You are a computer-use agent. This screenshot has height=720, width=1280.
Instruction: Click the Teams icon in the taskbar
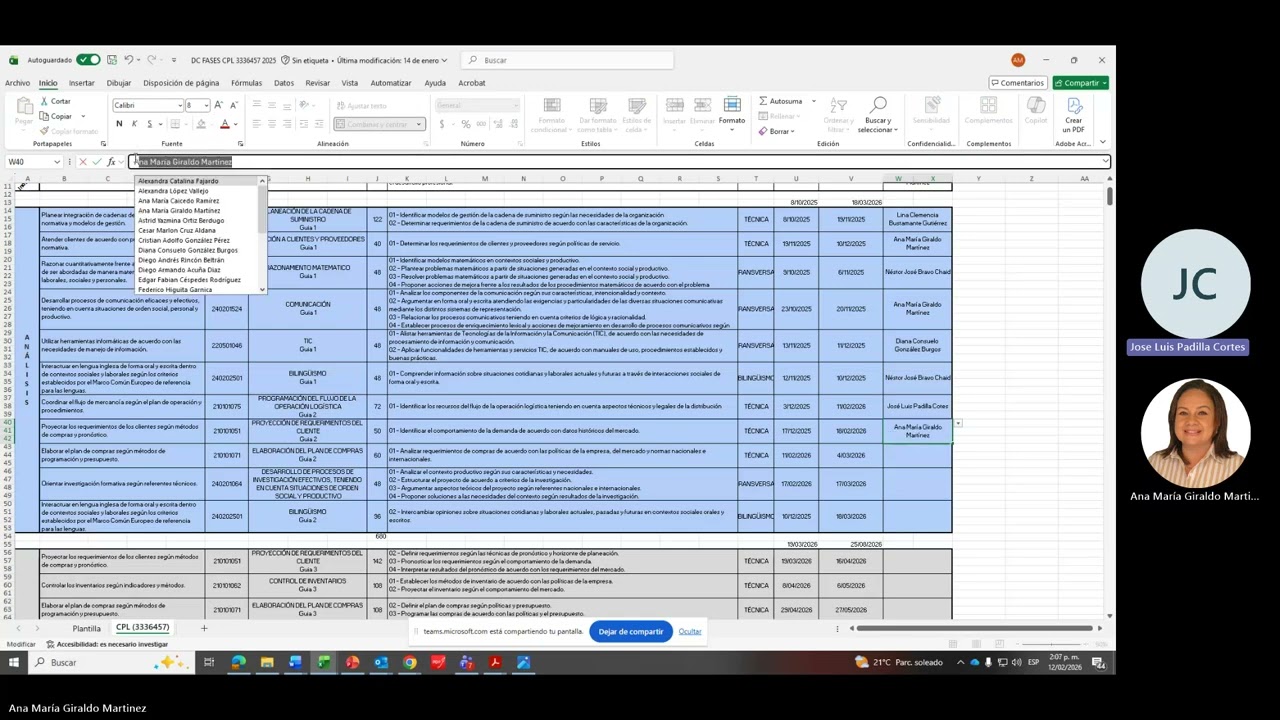tap(467, 662)
